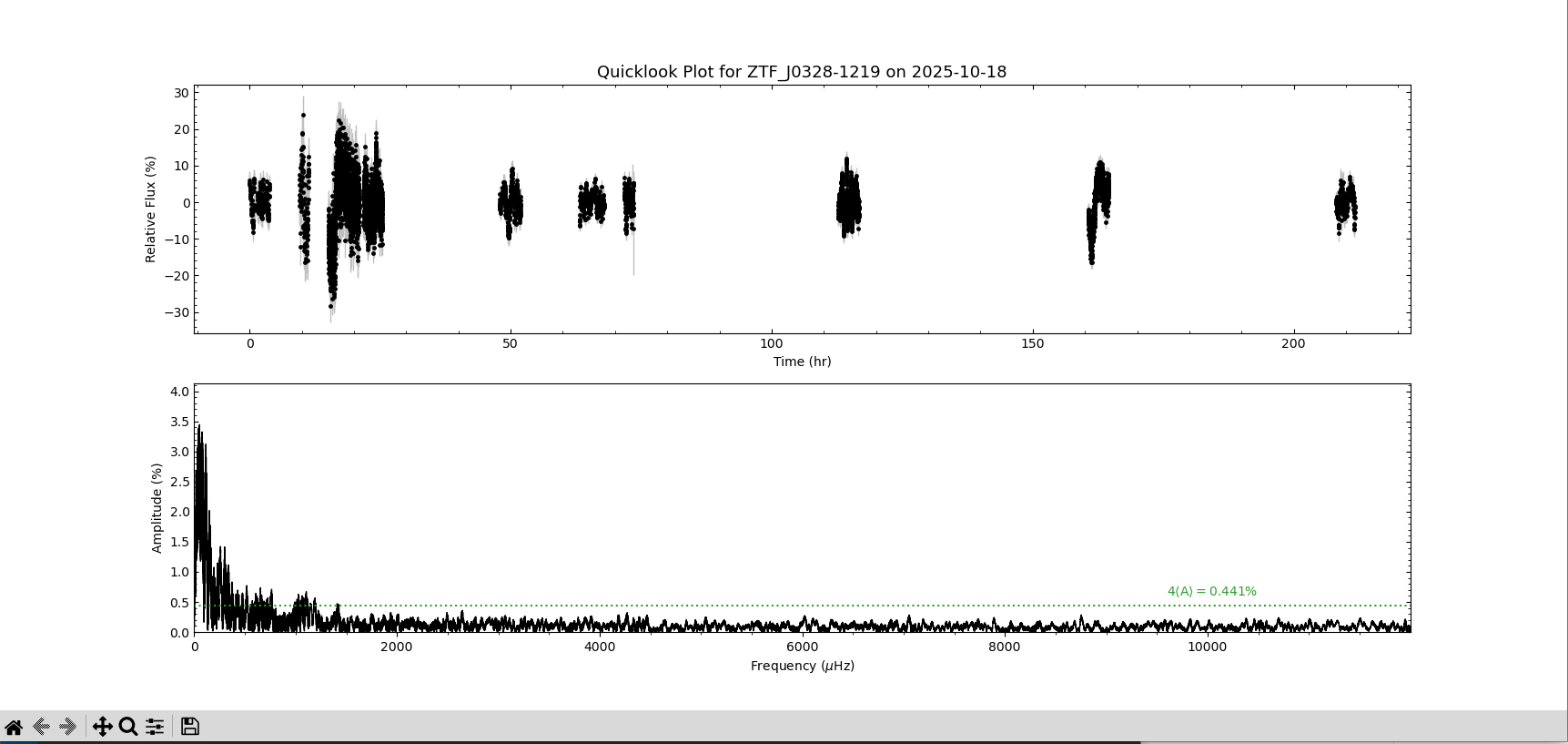1568x744 pixels.
Task: Click the "Time (hr)" axis label
Action: point(802,362)
